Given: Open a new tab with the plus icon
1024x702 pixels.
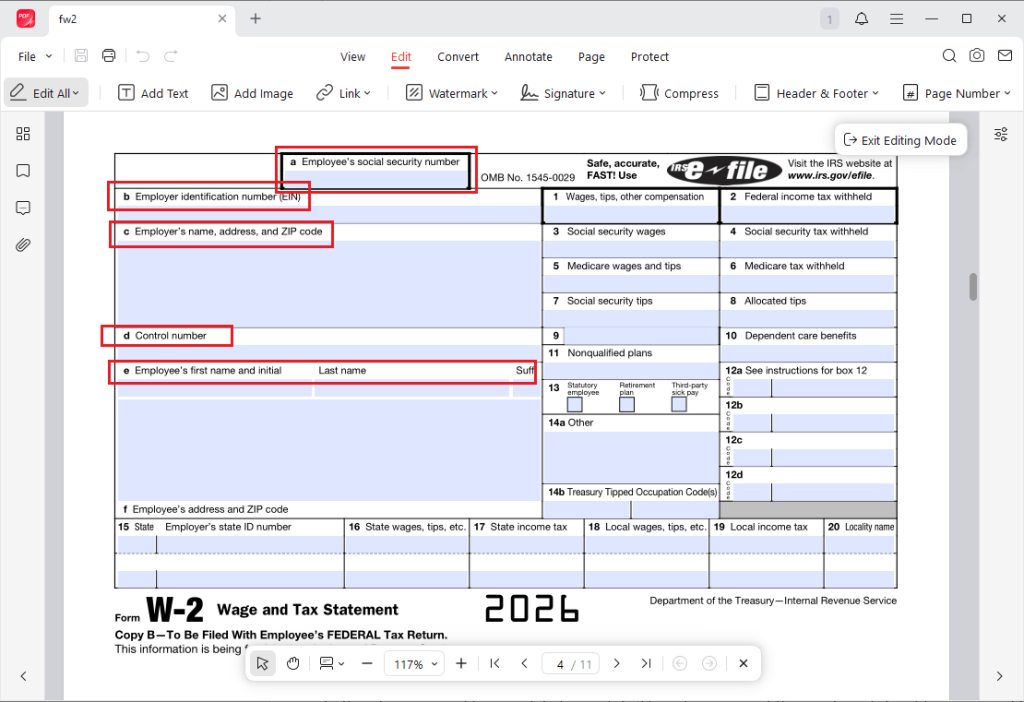Looking at the screenshot, I should (255, 19).
